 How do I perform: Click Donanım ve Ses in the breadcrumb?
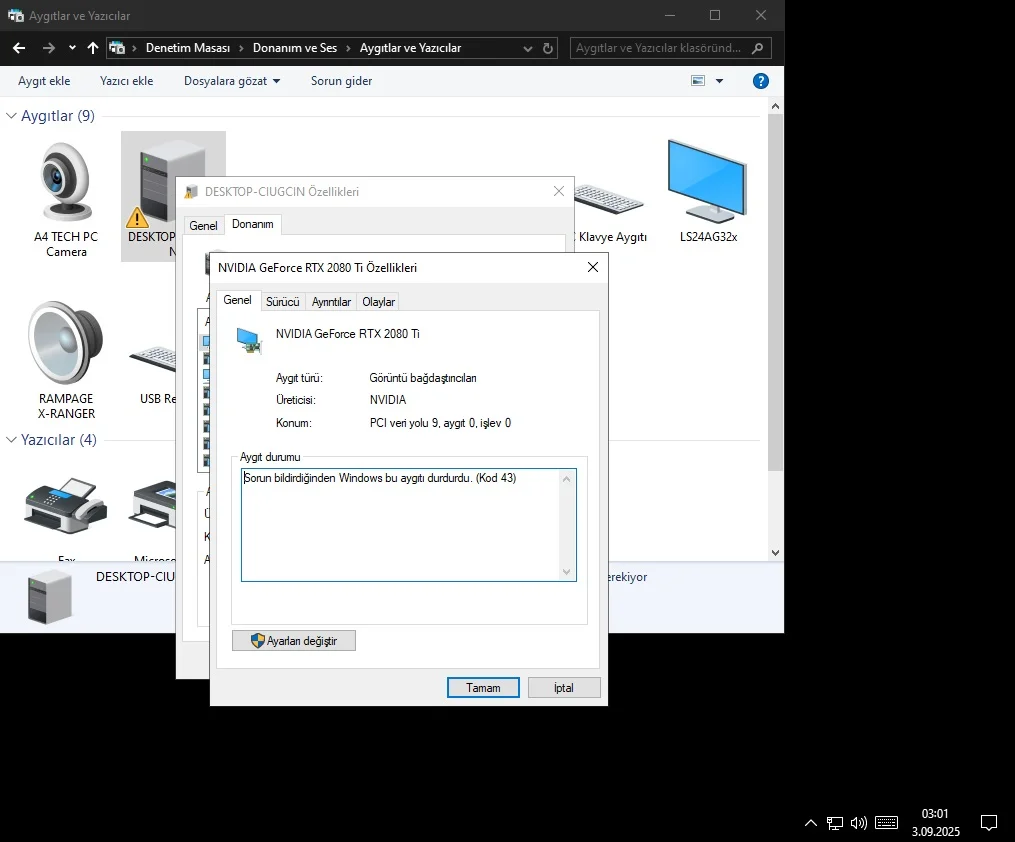295,48
